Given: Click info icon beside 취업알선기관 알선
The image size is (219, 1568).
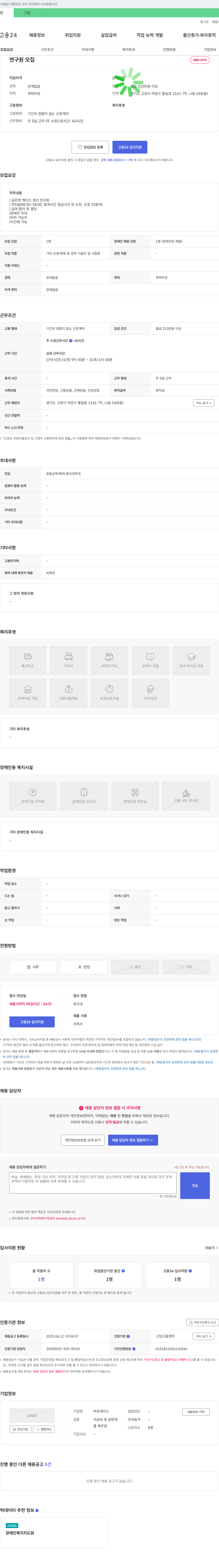Looking at the screenshot, I should (x=123, y=1270).
